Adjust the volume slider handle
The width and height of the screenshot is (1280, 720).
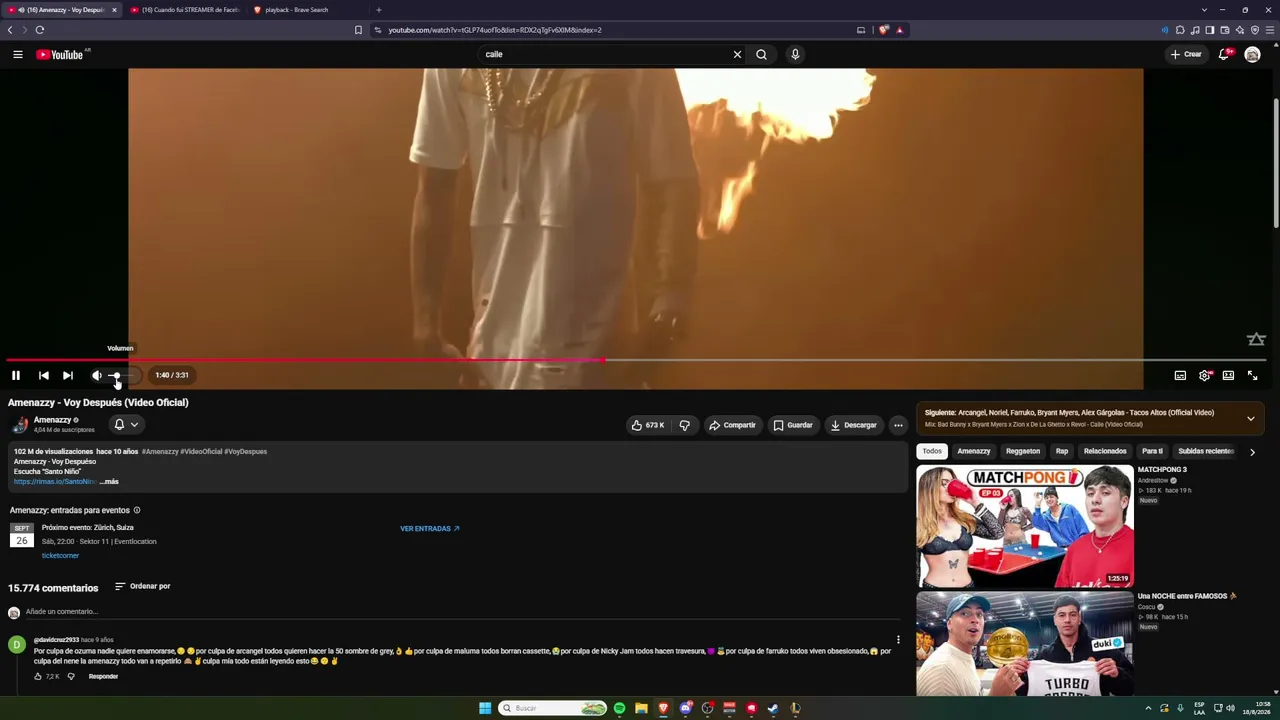[x=116, y=375]
